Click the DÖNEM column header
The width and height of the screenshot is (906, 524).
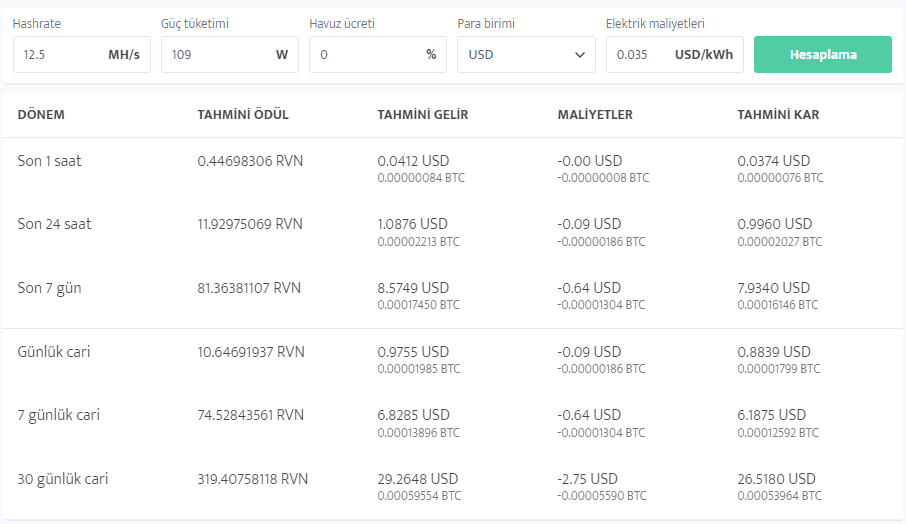41,114
